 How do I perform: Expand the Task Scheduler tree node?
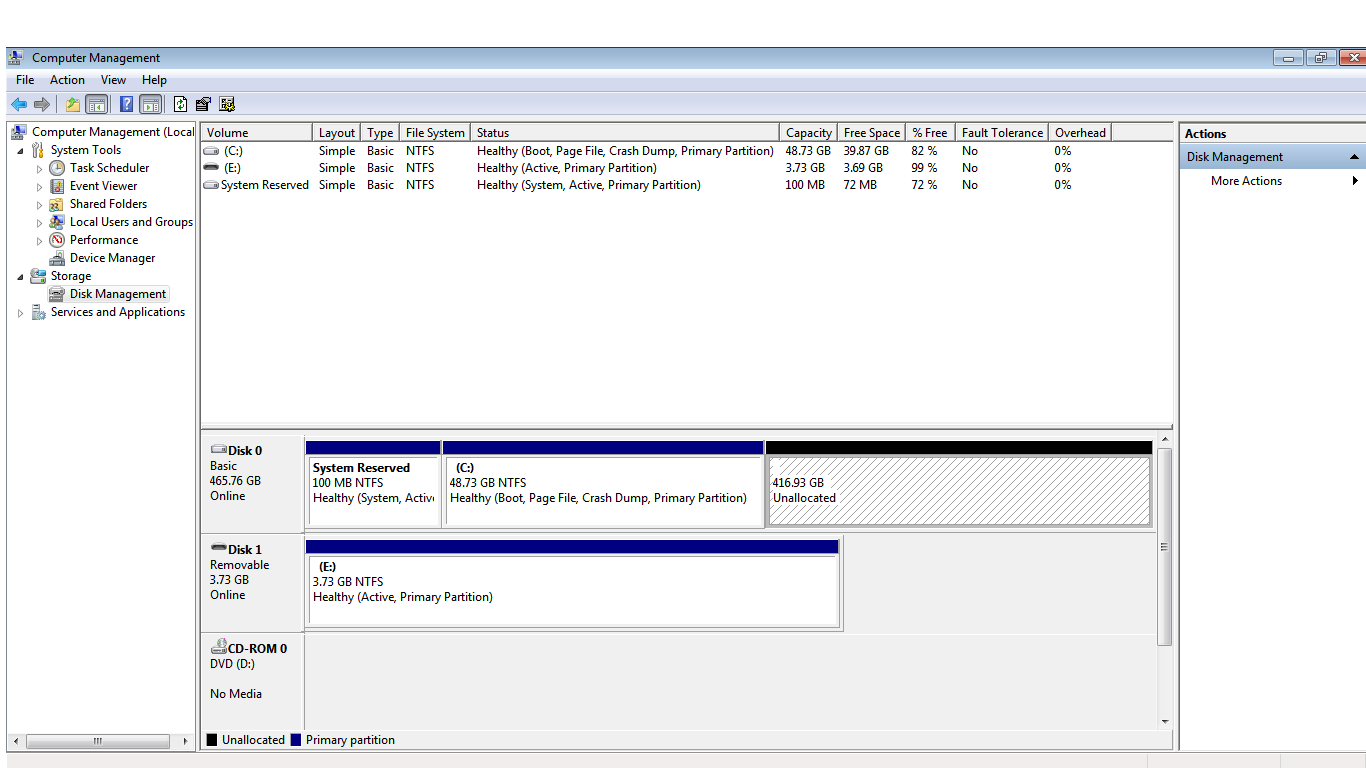click(40, 169)
